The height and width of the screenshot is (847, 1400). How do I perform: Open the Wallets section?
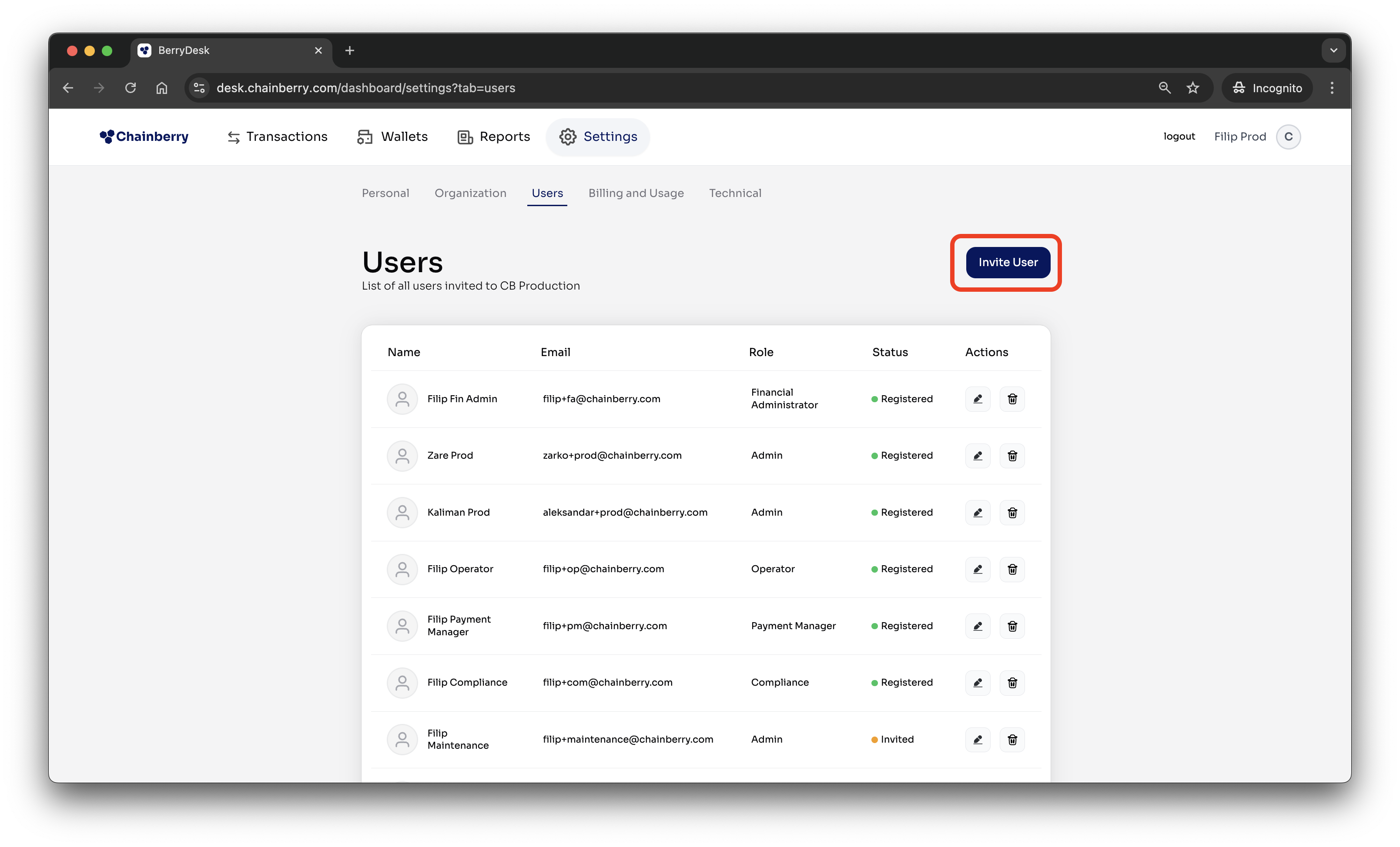(x=392, y=137)
